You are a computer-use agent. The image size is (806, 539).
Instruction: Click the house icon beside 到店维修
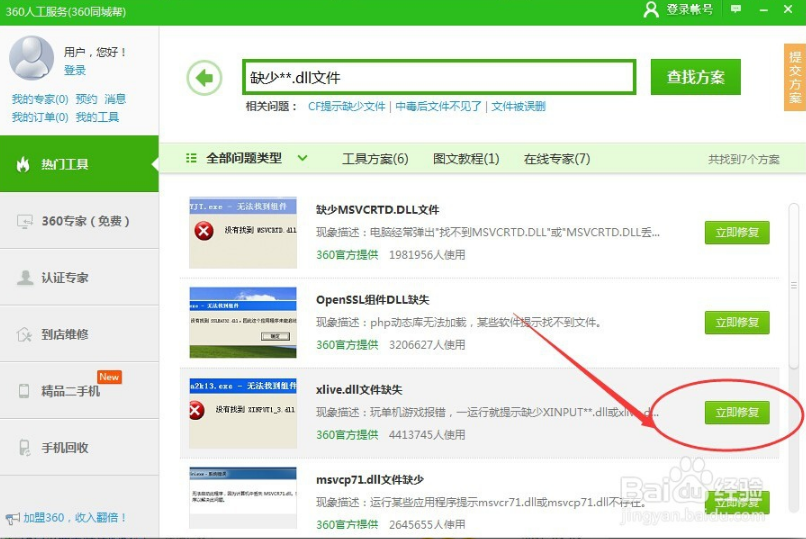(x=24, y=335)
